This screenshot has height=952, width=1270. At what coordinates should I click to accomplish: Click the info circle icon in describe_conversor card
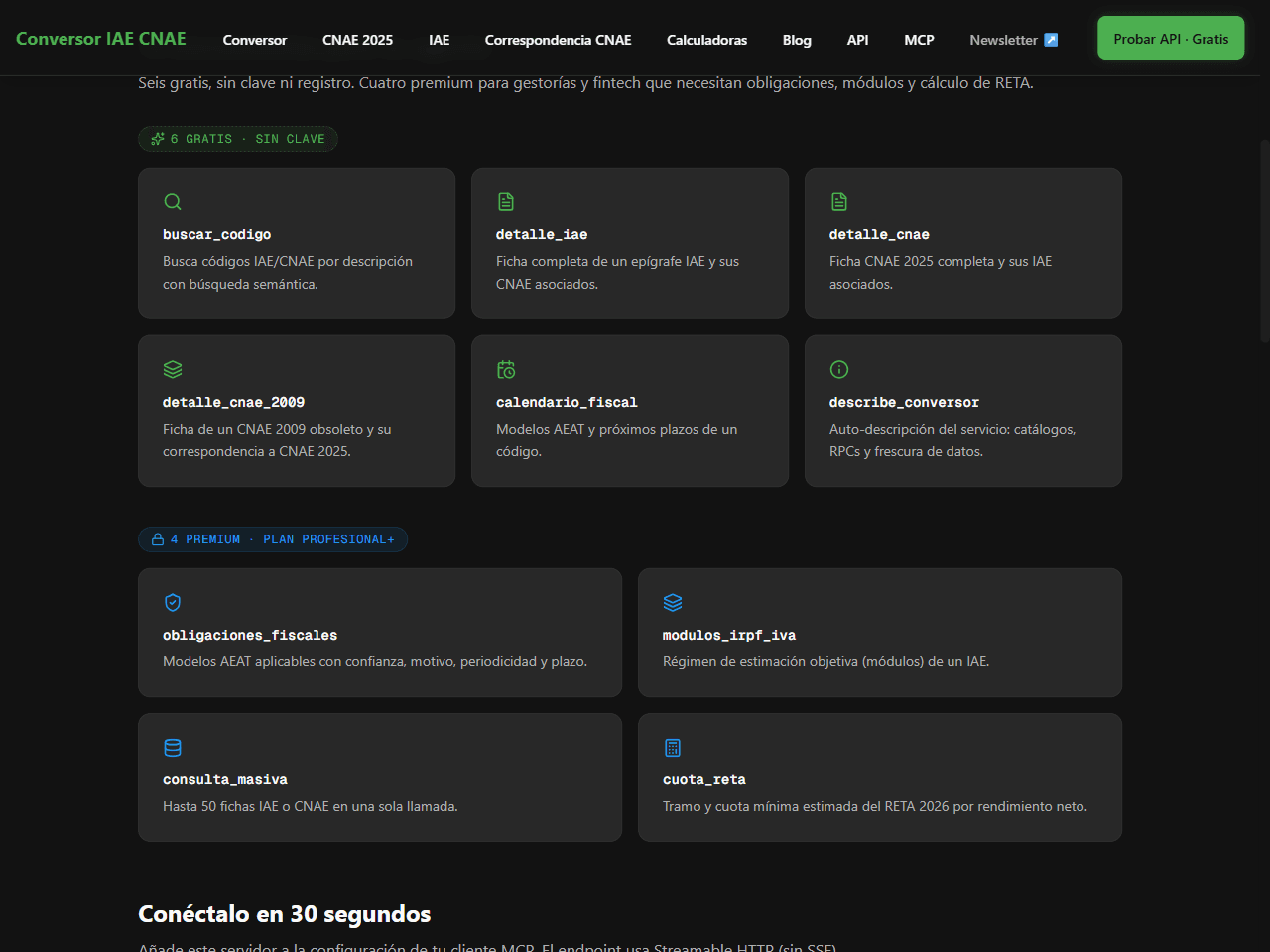tap(839, 370)
